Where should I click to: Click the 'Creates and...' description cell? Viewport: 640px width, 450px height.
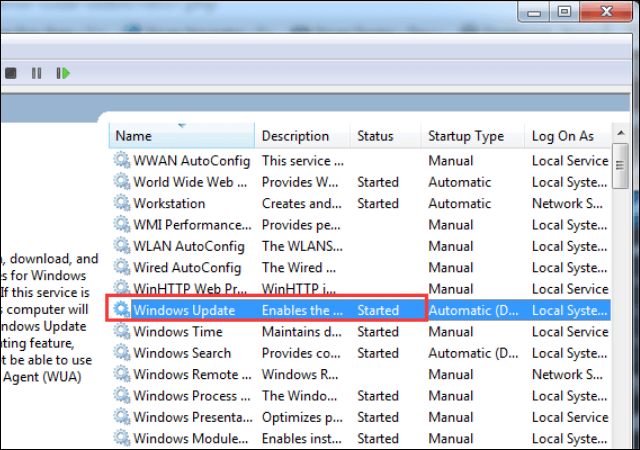pyautogui.click(x=302, y=203)
